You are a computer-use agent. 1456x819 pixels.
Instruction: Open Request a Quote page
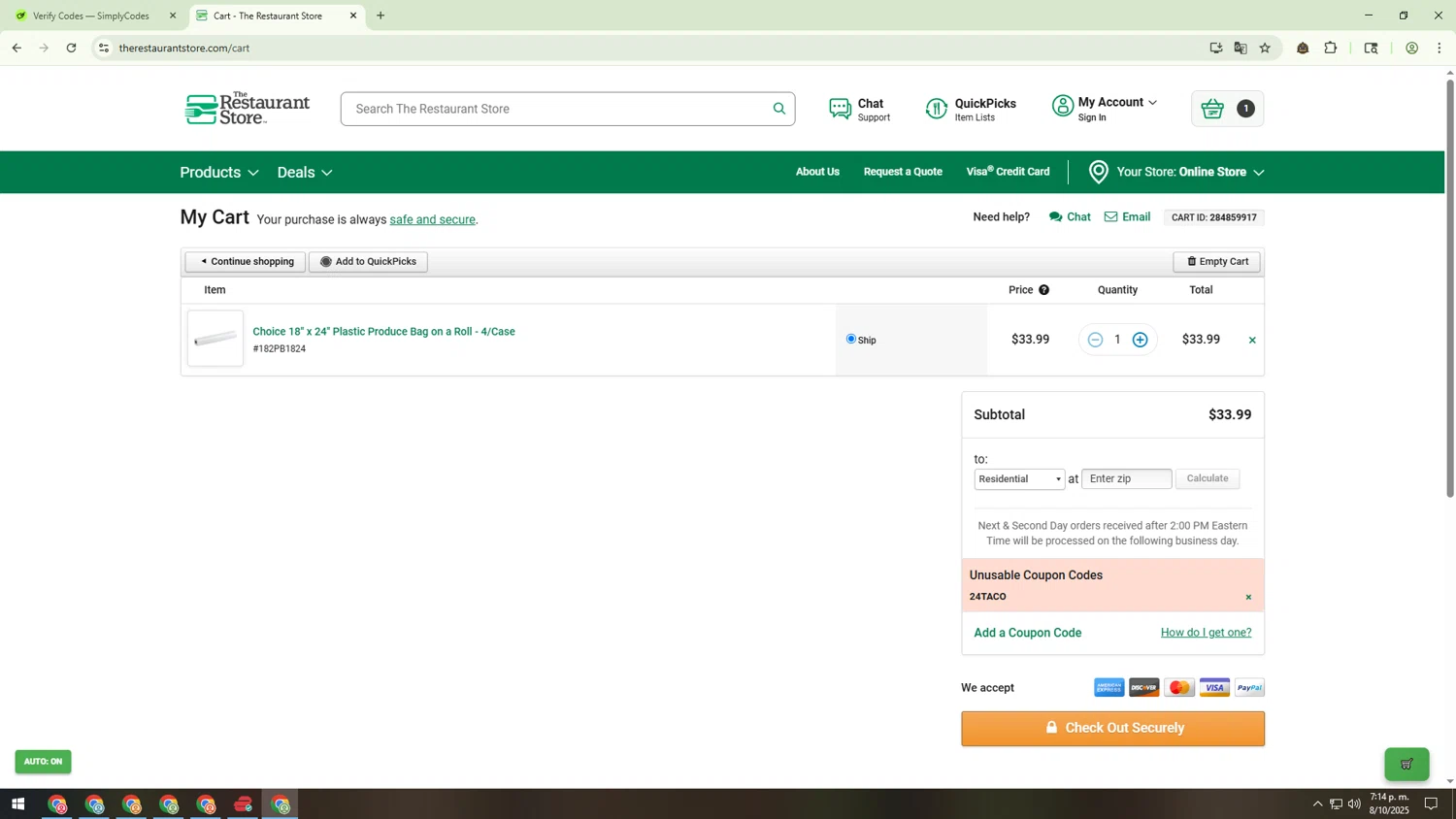pos(903,172)
